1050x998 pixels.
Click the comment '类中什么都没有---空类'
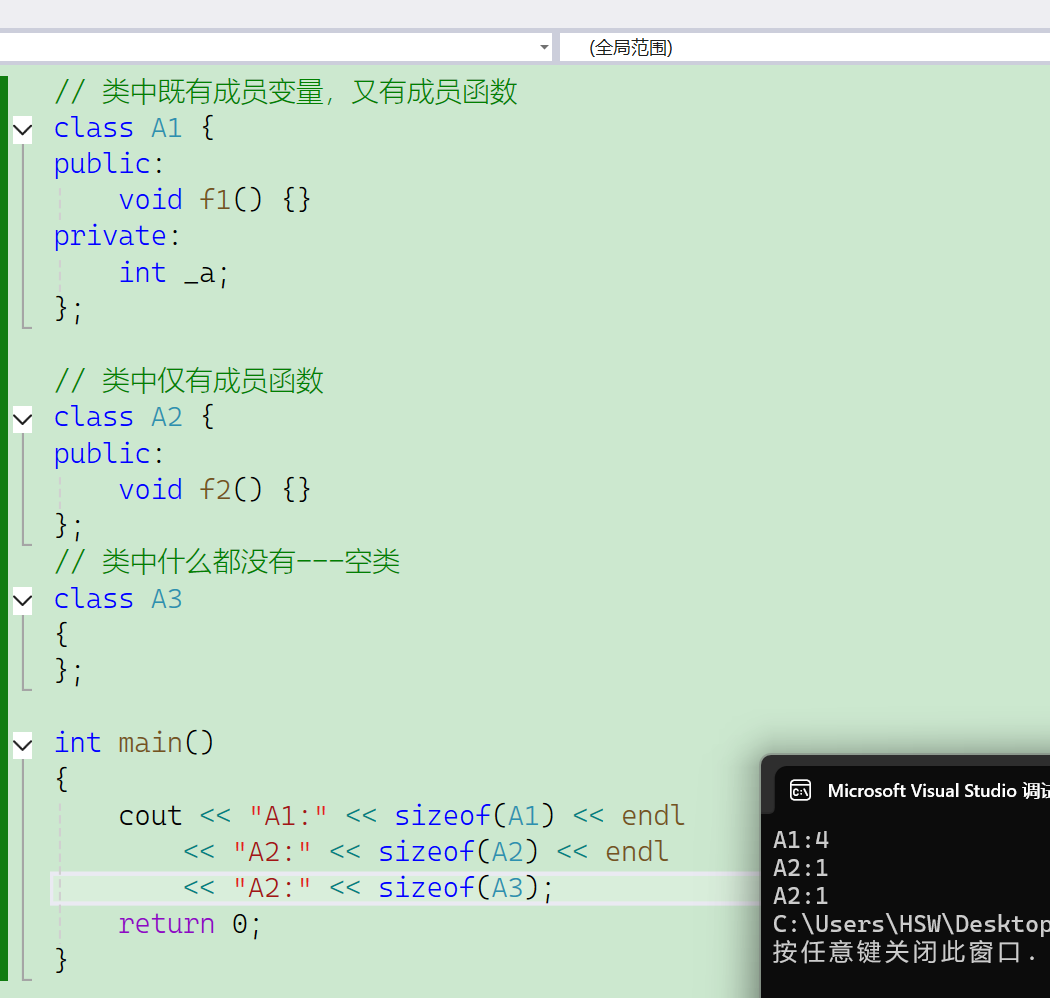[x=227, y=561]
